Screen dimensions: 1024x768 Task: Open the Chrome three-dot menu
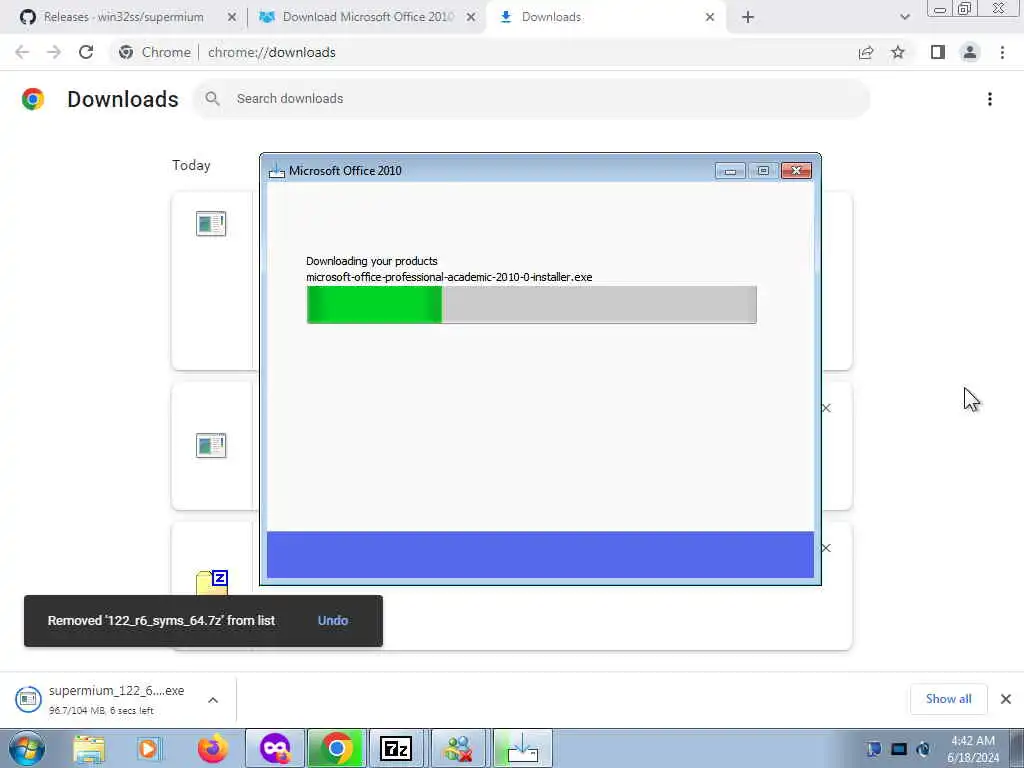pyautogui.click(x=1002, y=52)
